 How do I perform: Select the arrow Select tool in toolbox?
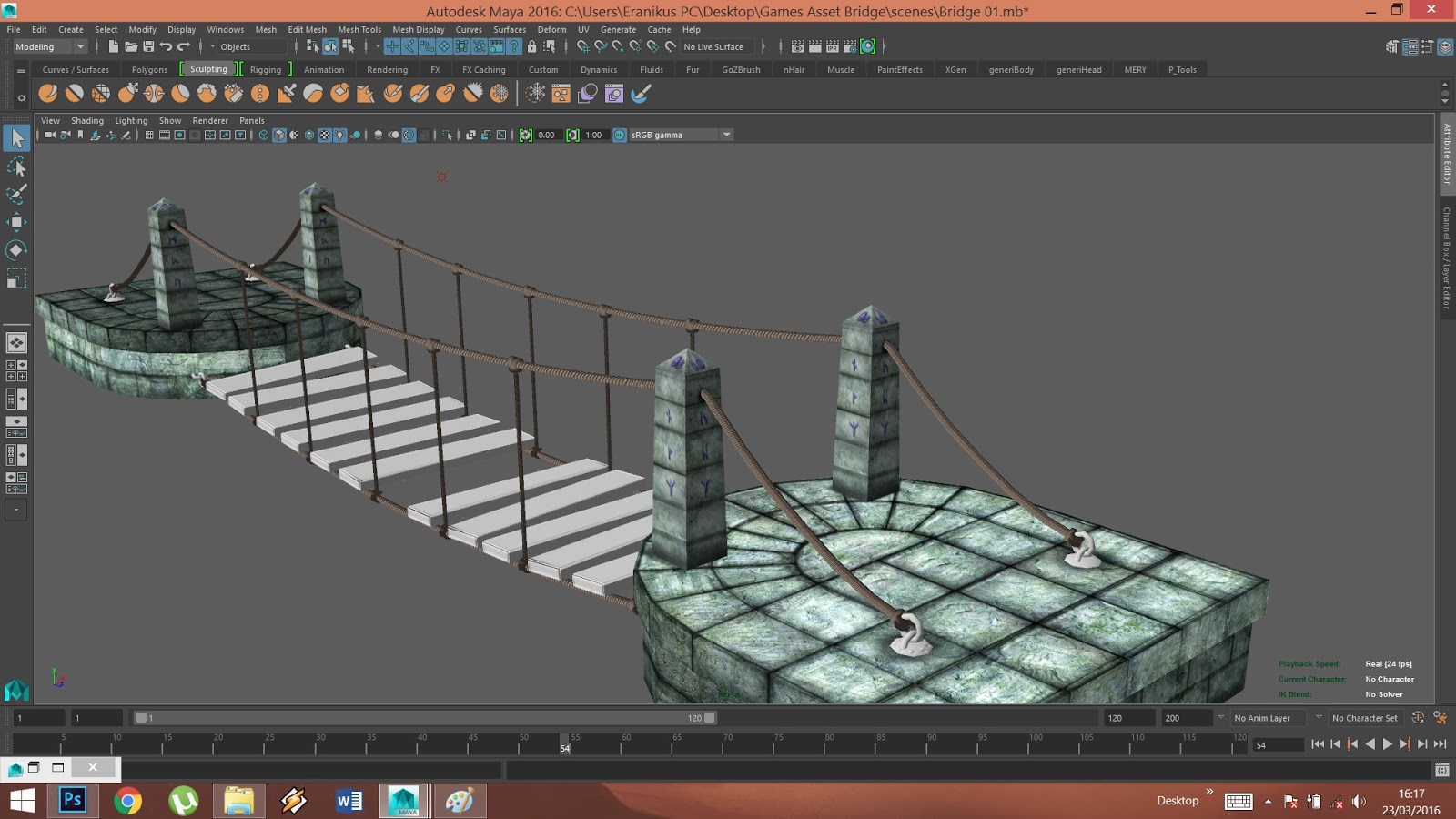[x=16, y=138]
